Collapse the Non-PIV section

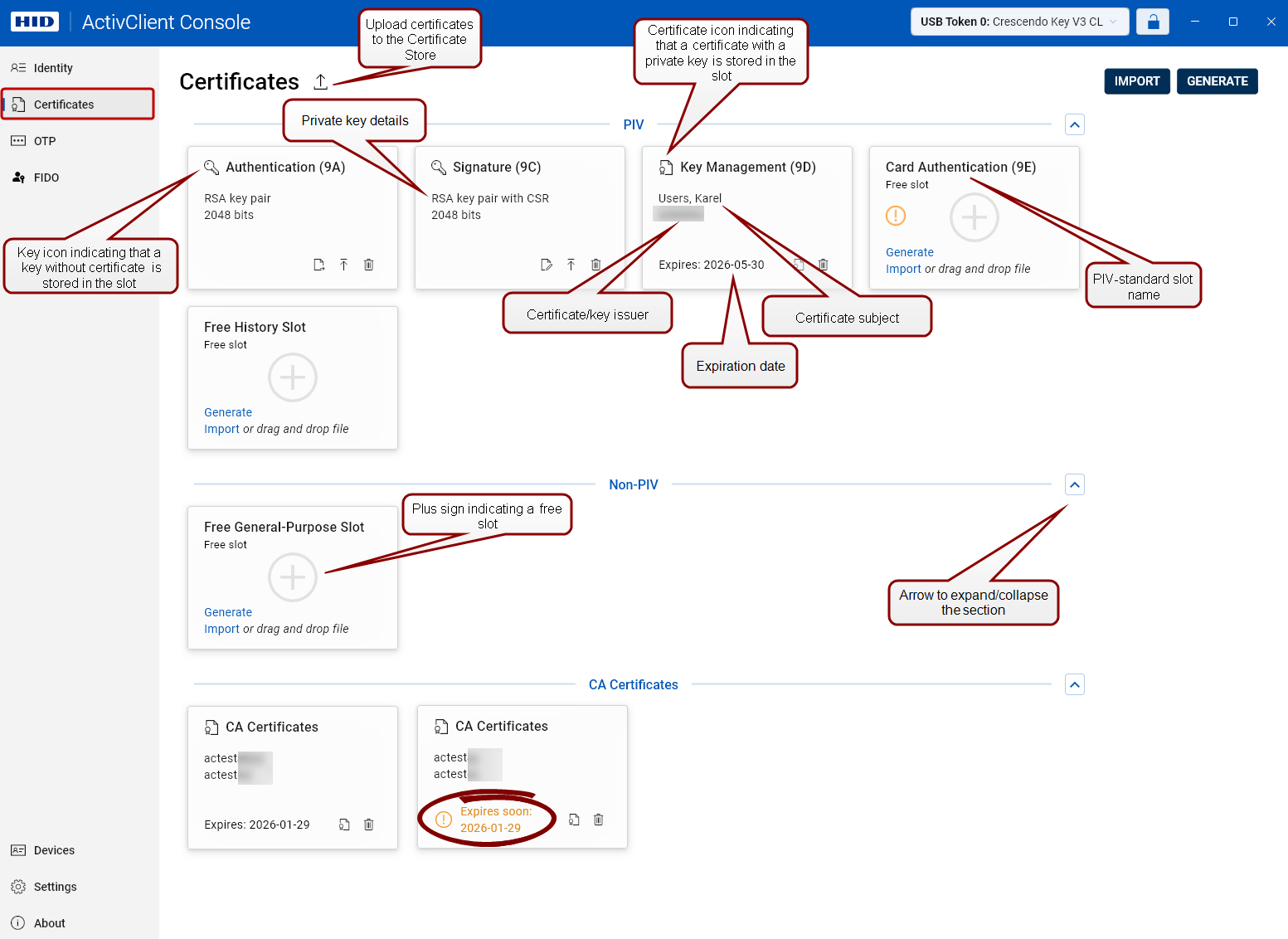1075,484
